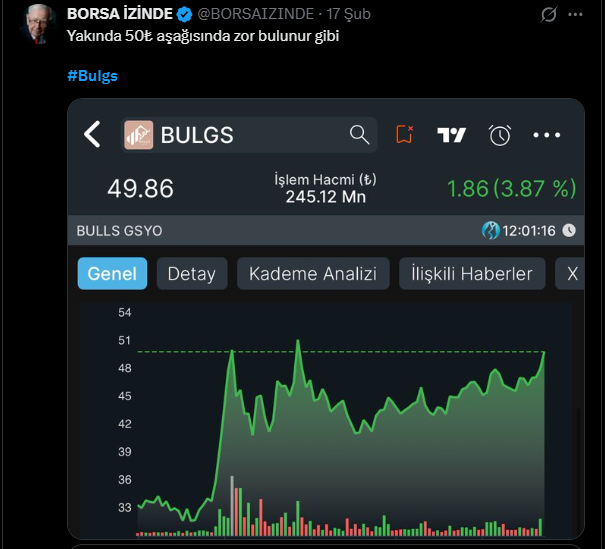Image resolution: width=605 pixels, height=549 pixels.
Task: Tap the back arrow in stock app
Action: point(92,134)
